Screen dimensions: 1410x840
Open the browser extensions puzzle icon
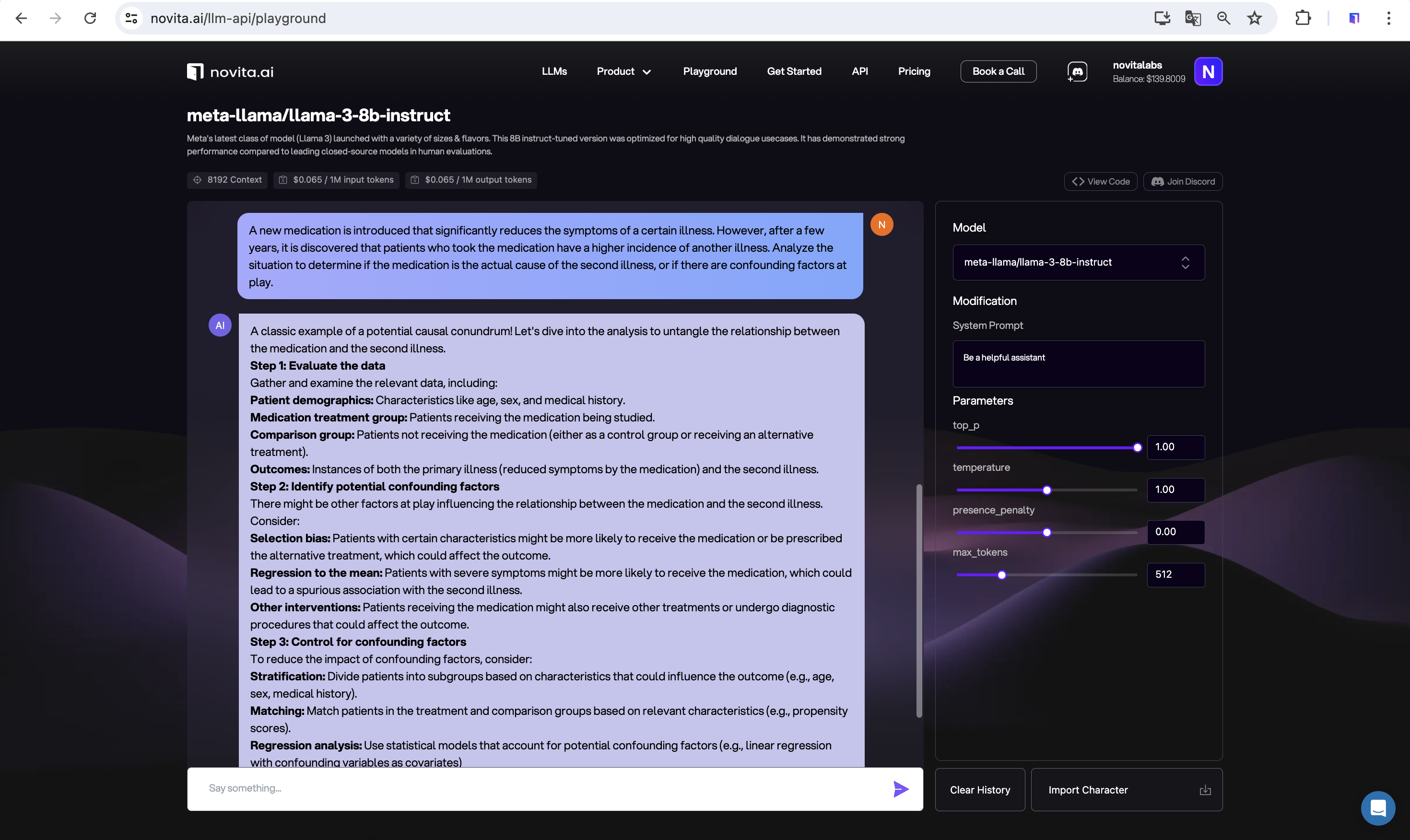(x=1303, y=18)
